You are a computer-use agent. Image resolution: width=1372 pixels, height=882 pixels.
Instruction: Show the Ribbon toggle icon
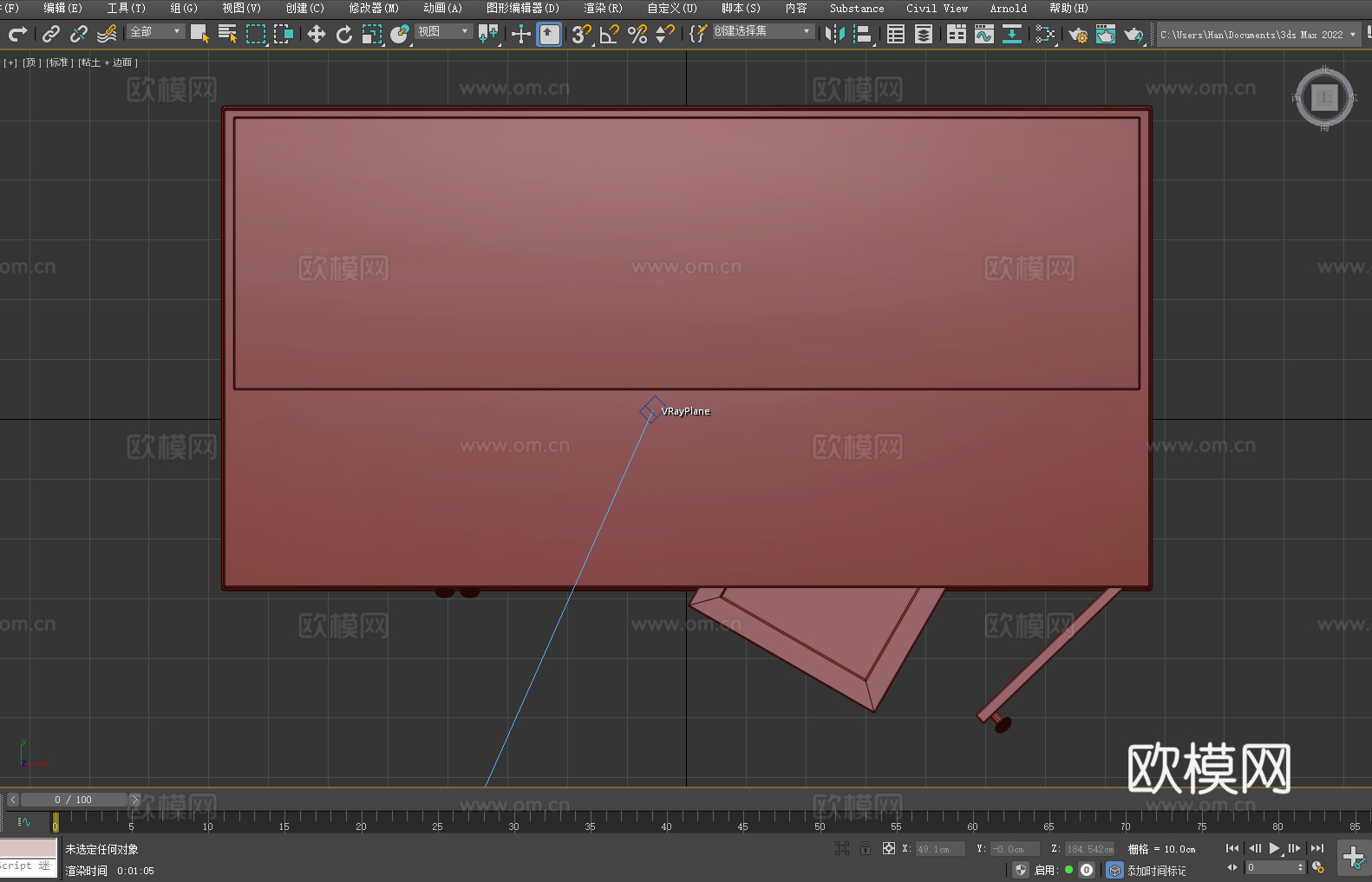[x=957, y=34]
